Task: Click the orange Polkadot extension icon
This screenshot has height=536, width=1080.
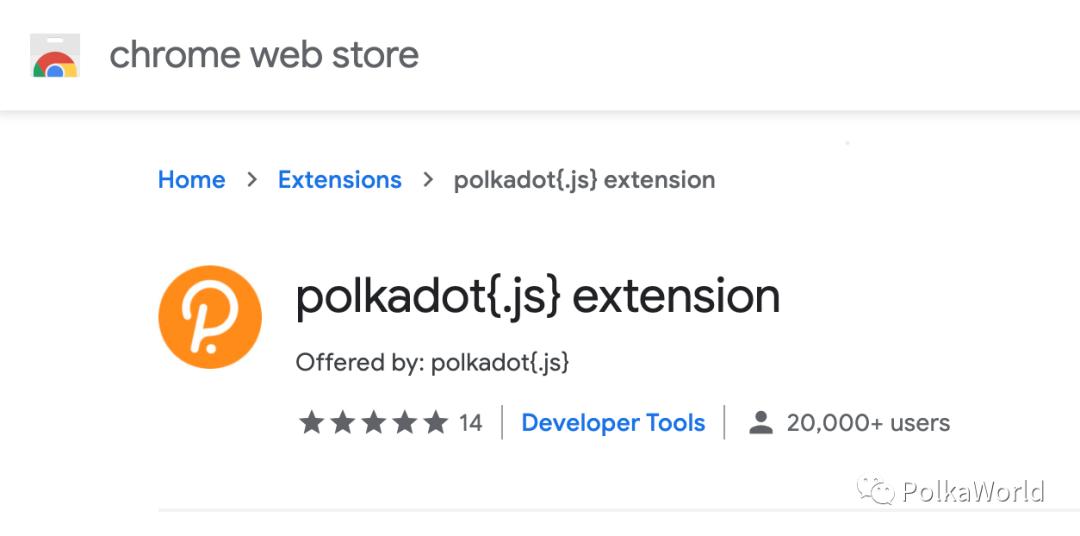Action: 210,317
